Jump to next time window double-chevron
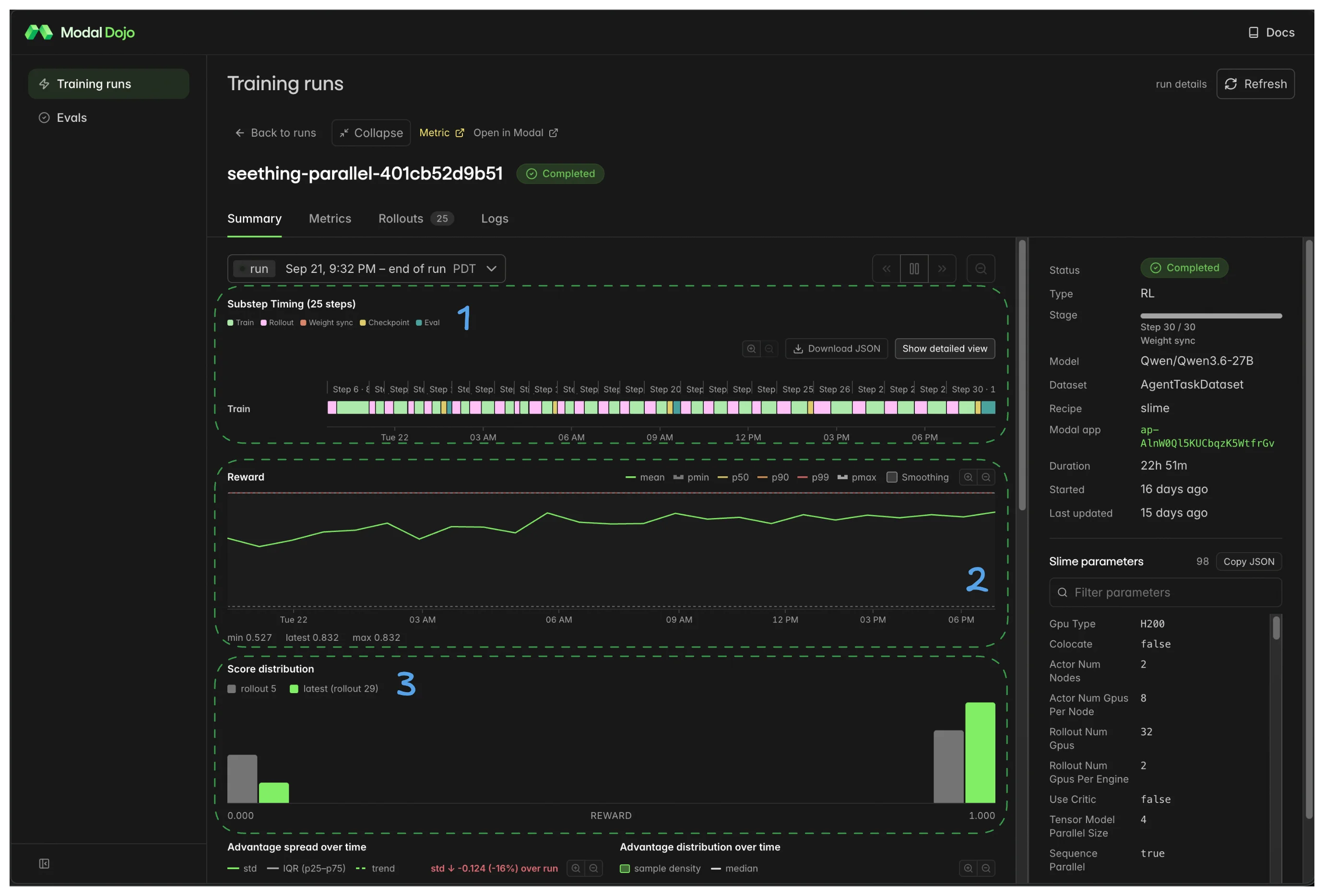This screenshot has height=896, width=1324. (x=942, y=269)
